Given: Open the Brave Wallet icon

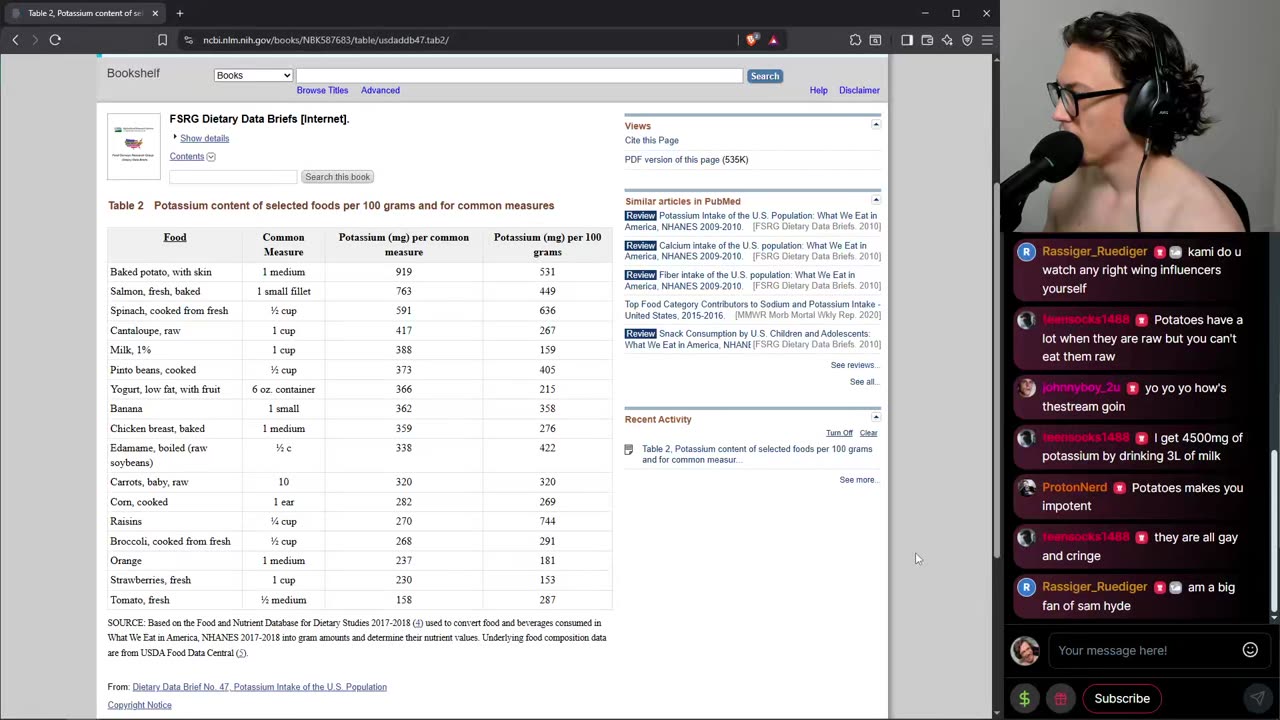Looking at the screenshot, I should [x=927, y=40].
